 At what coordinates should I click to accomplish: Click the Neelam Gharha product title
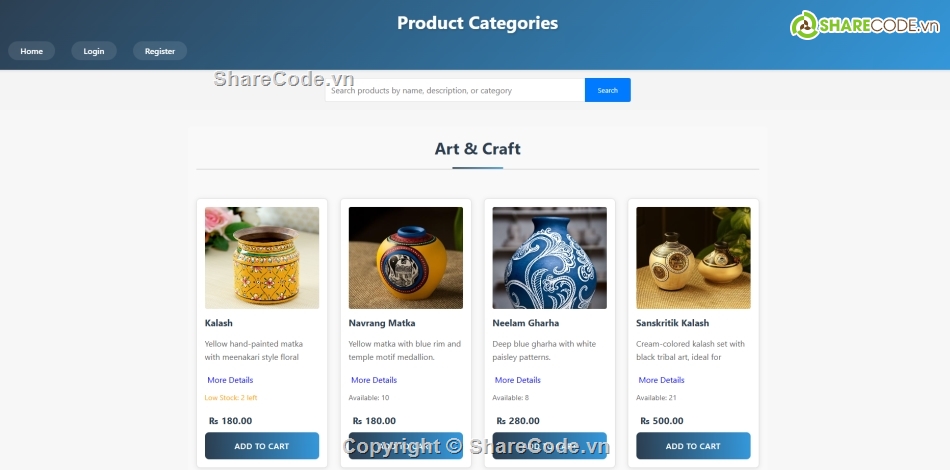tap(526, 323)
